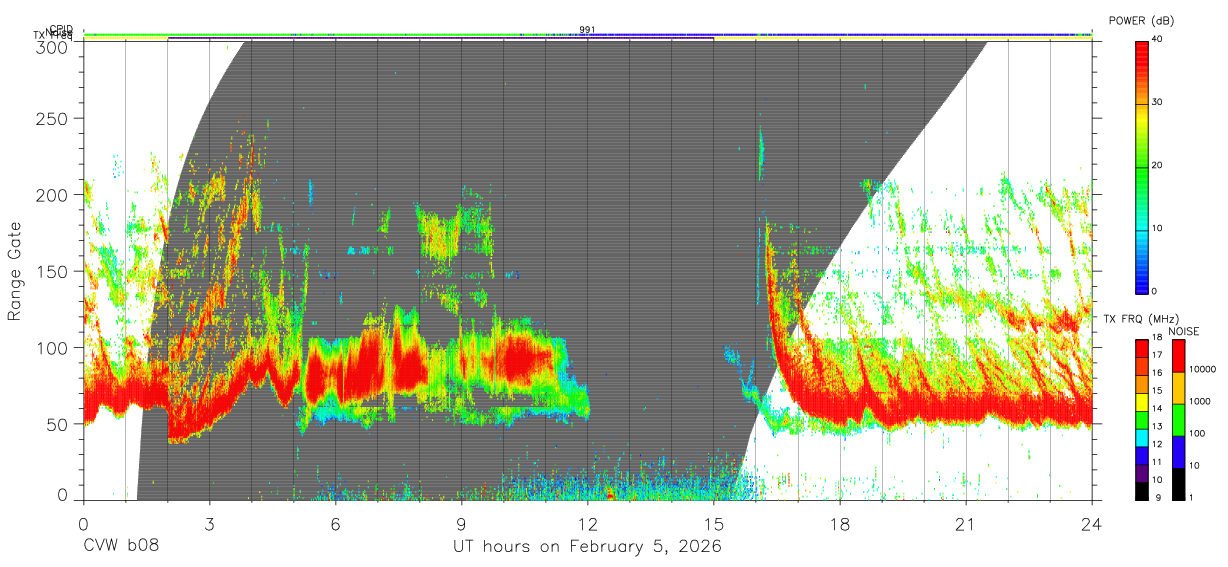
Task: Click the green 100–1000 segment of NOISE scale
Action: click(x=1178, y=419)
